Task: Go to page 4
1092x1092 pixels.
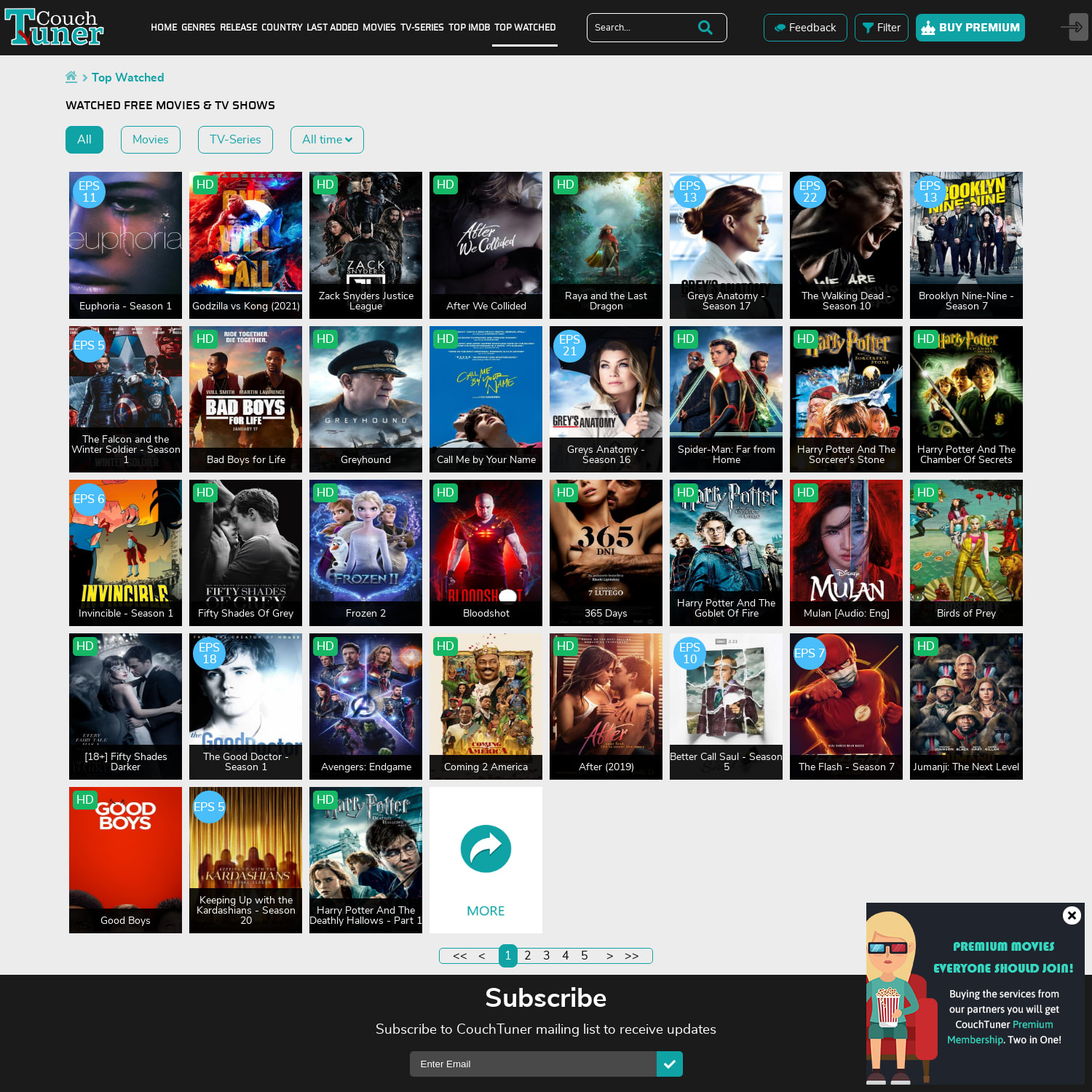Action: pyautogui.click(x=566, y=956)
